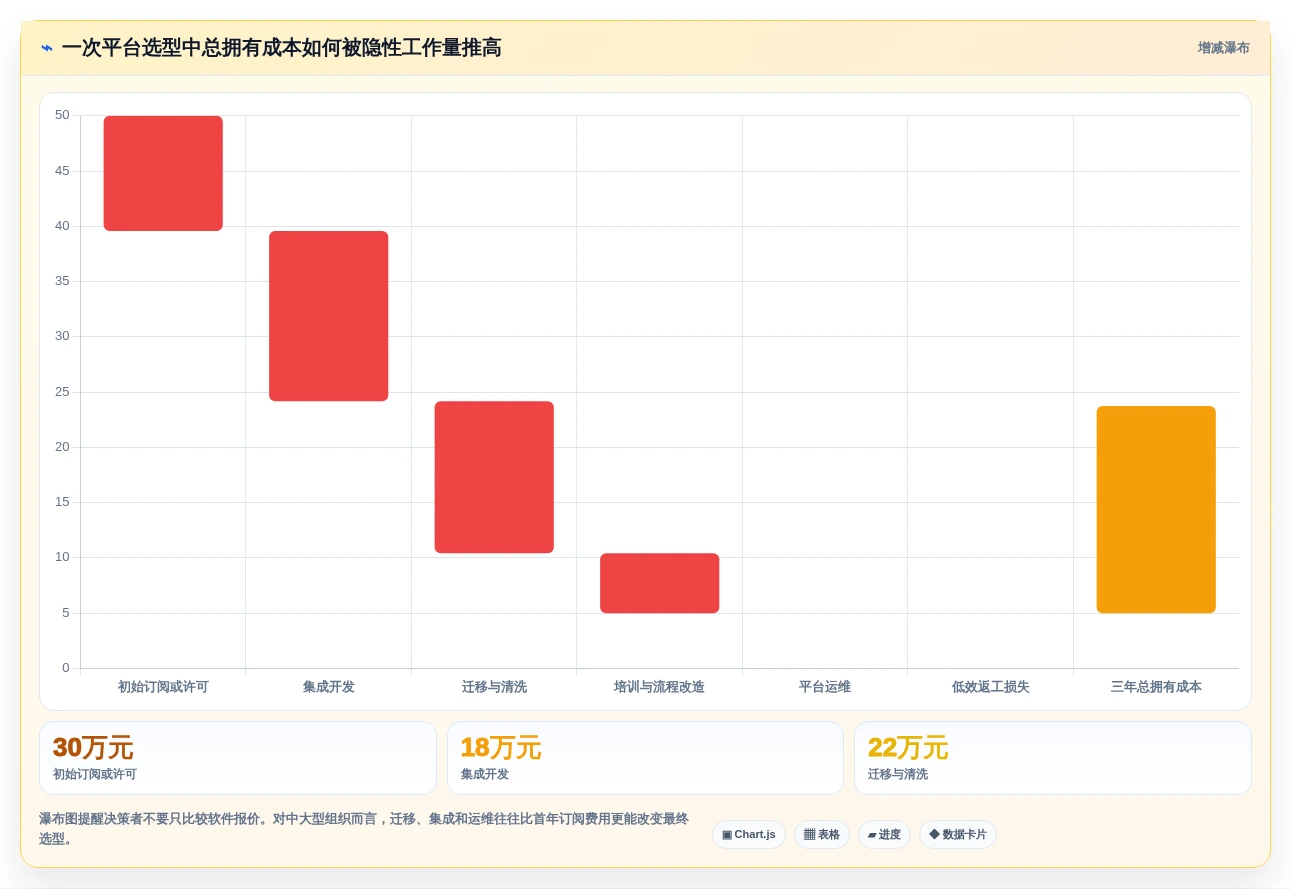Click x-axis label 培训与流程改造
Screen dimensions: 1291x889
pos(659,687)
